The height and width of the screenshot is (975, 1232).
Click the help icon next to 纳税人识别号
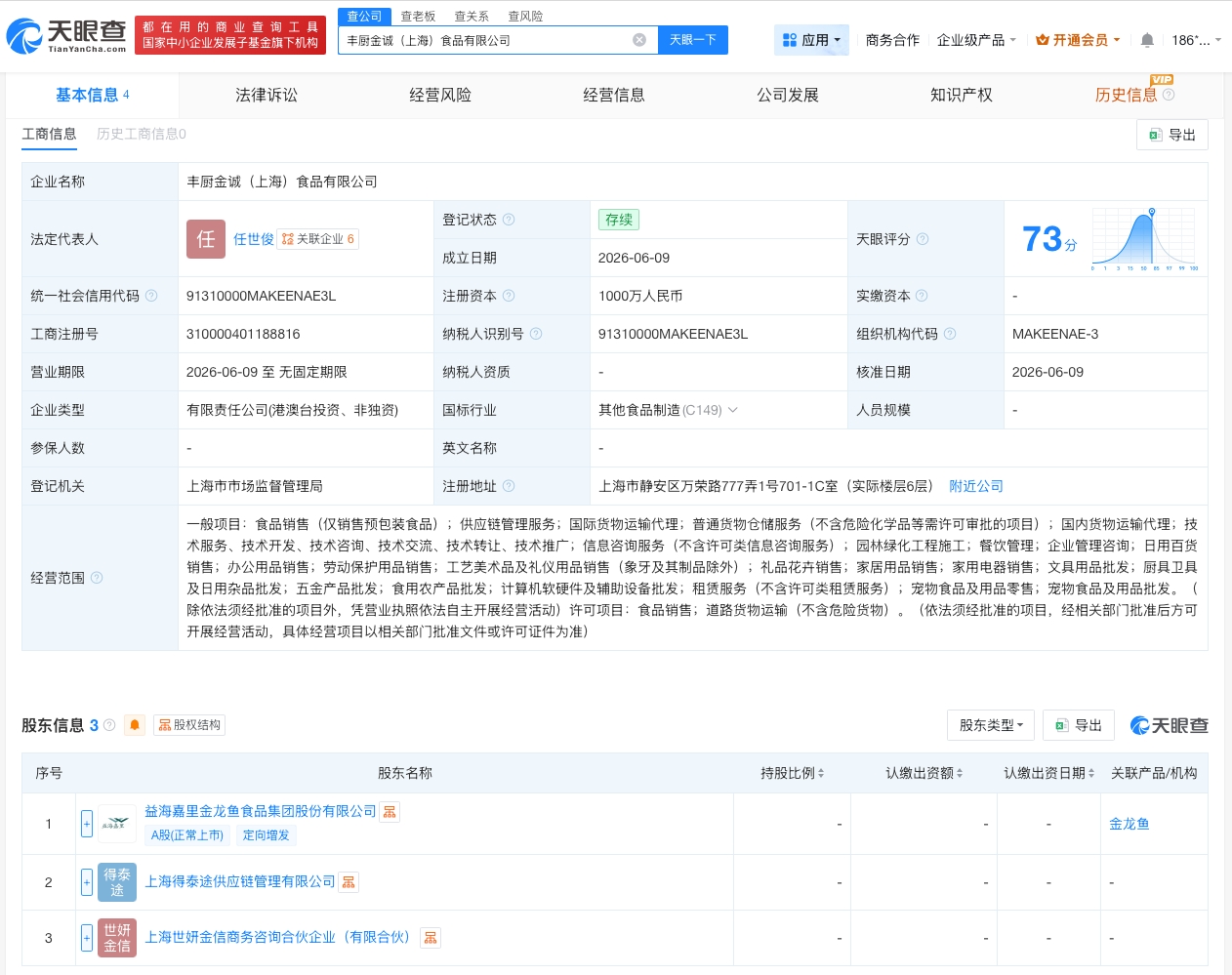536,334
